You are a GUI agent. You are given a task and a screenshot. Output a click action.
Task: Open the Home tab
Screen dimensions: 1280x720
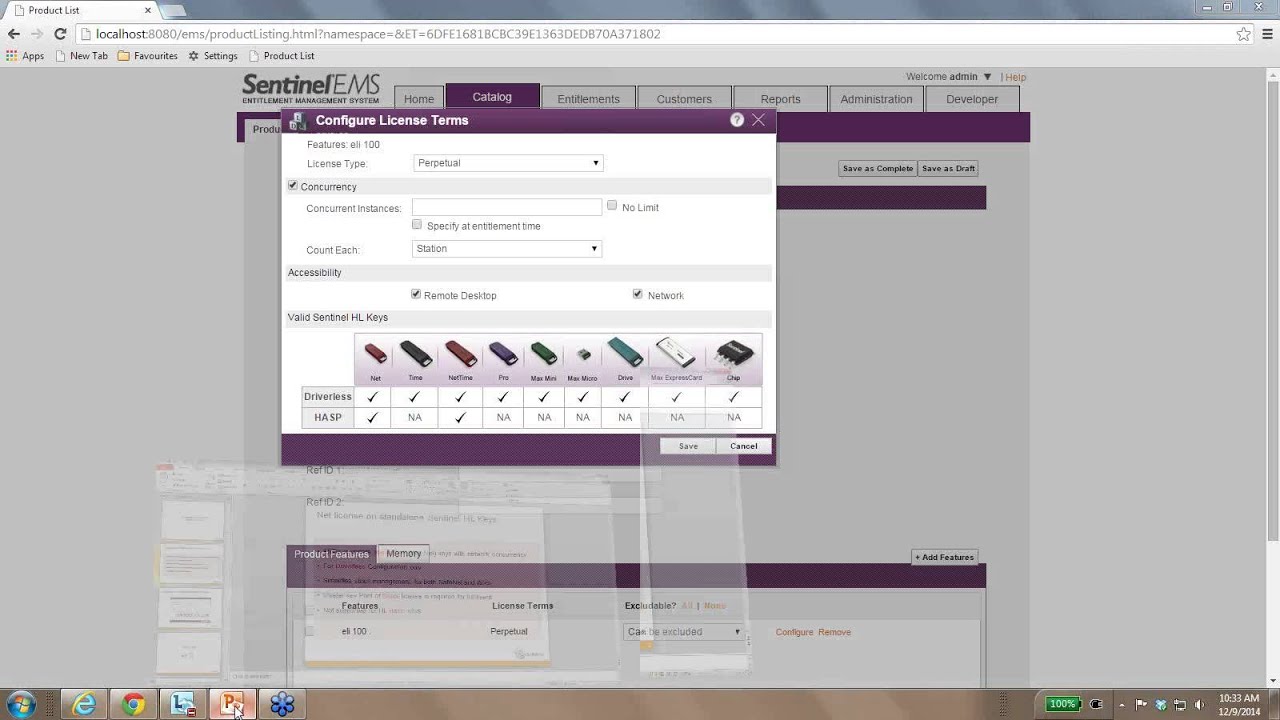[x=419, y=99]
